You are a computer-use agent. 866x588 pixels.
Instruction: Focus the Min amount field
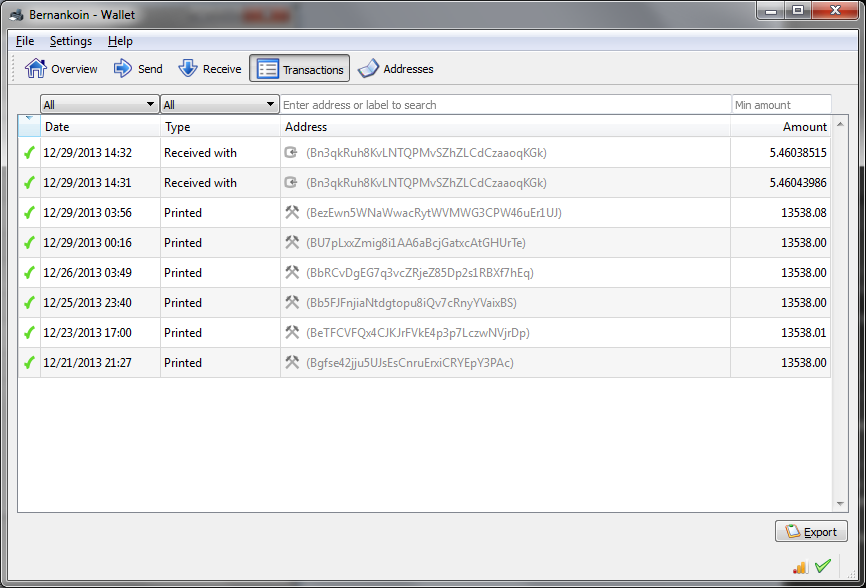coord(781,104)
